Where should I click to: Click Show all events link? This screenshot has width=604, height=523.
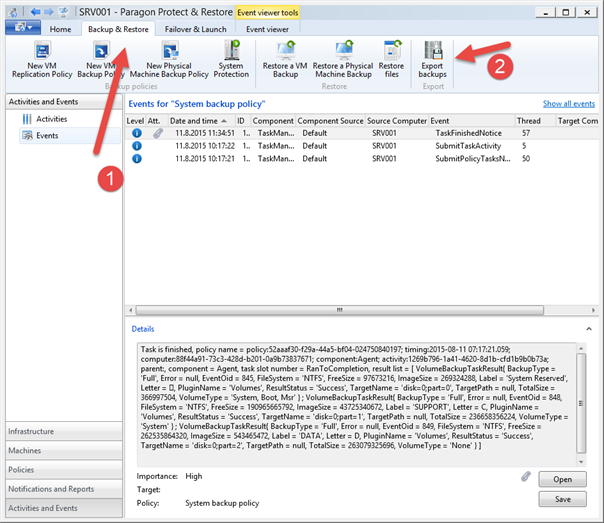(569, 104)
